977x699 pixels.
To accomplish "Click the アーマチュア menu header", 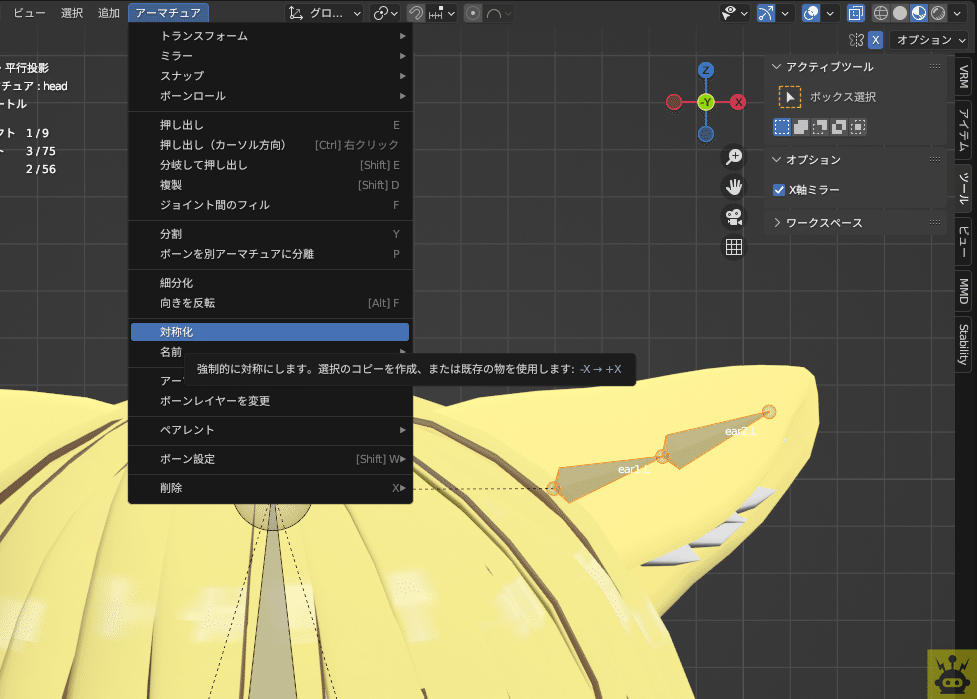I will point(168,13).
